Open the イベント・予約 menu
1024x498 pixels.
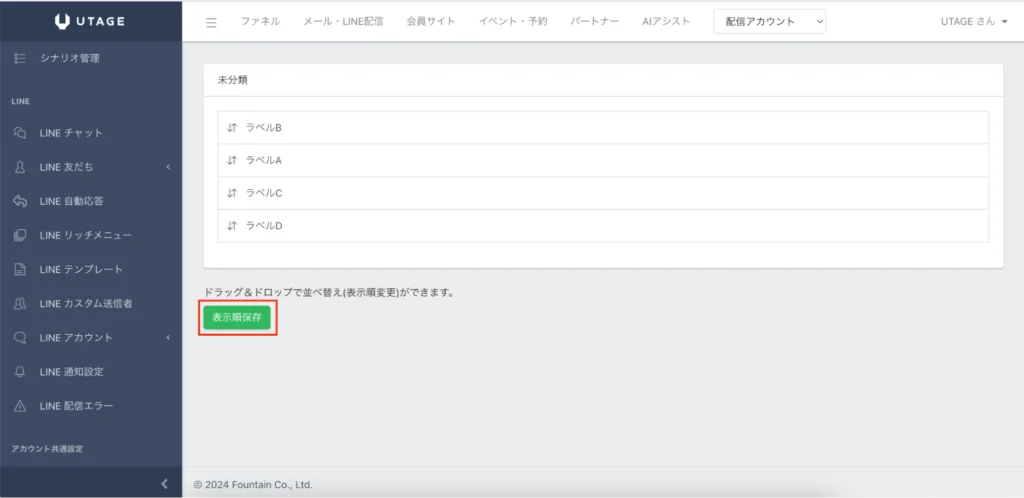(x=513, y=22)
